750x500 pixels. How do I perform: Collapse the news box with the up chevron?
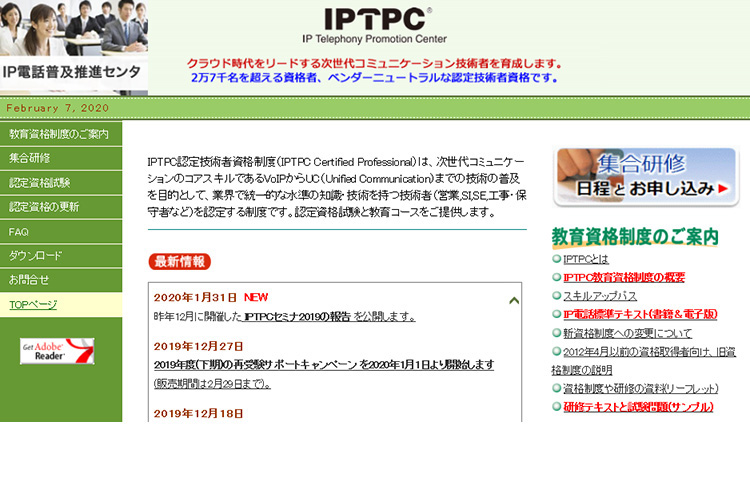pos(514,300)
